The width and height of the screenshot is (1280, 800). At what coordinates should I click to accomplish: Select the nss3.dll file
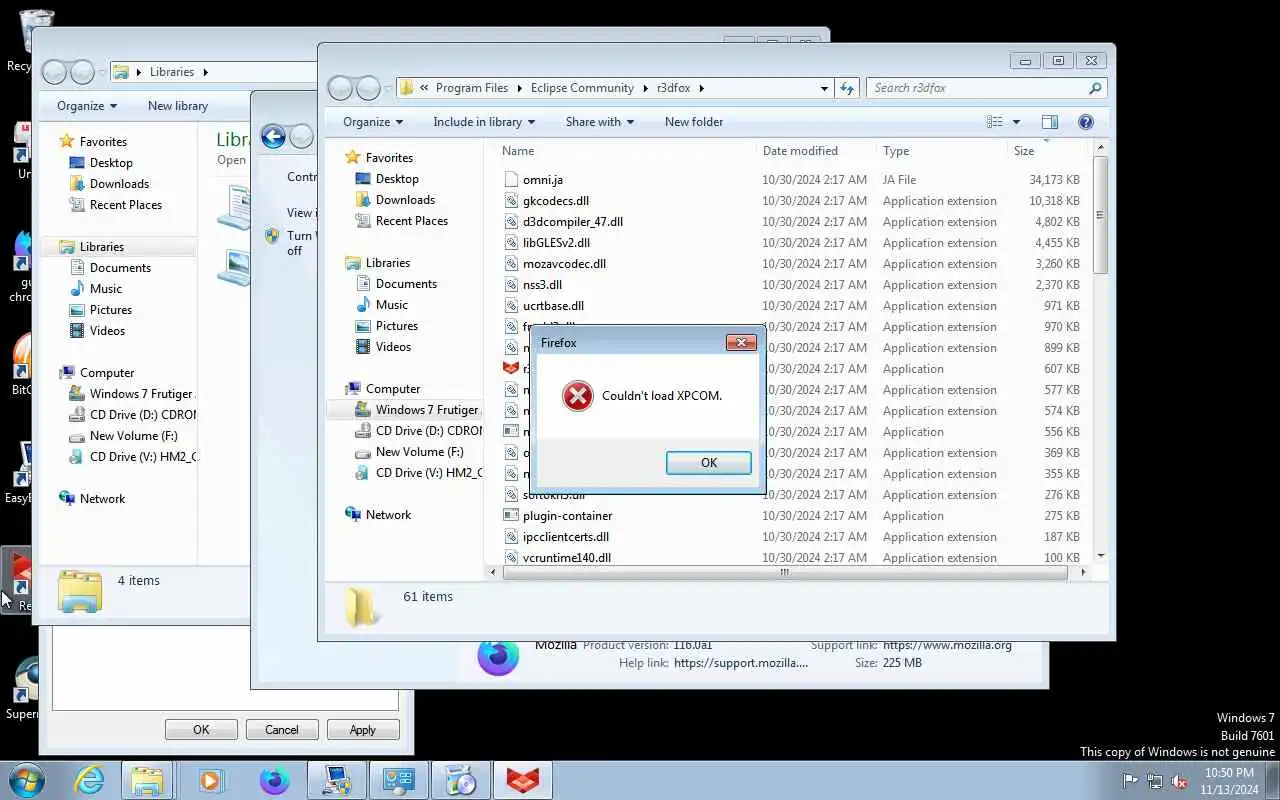pos(542,285)
